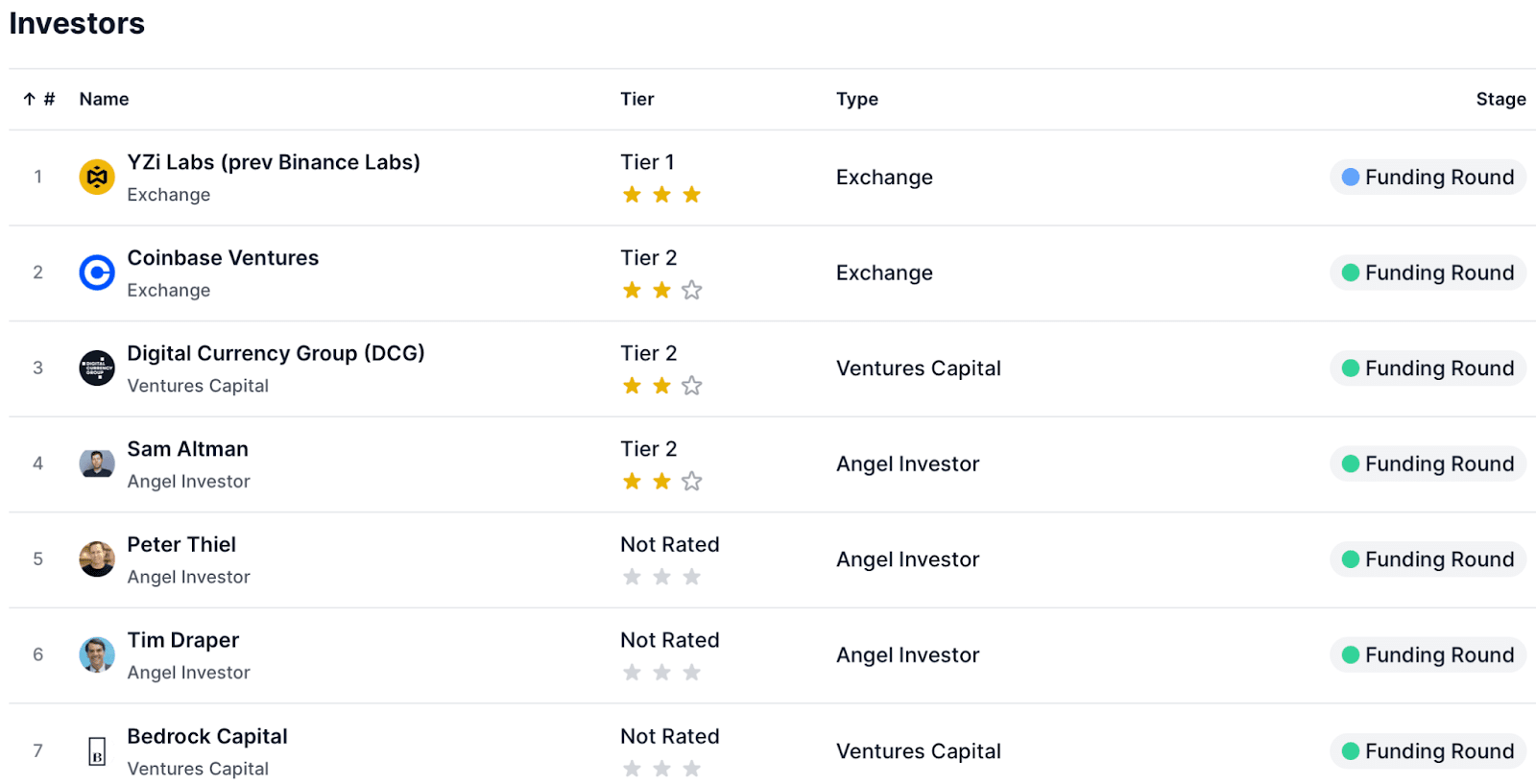Click the Coinbase Ventures blue logo
The width and height of the screenshot is (1536, 784).
[97, 273]
